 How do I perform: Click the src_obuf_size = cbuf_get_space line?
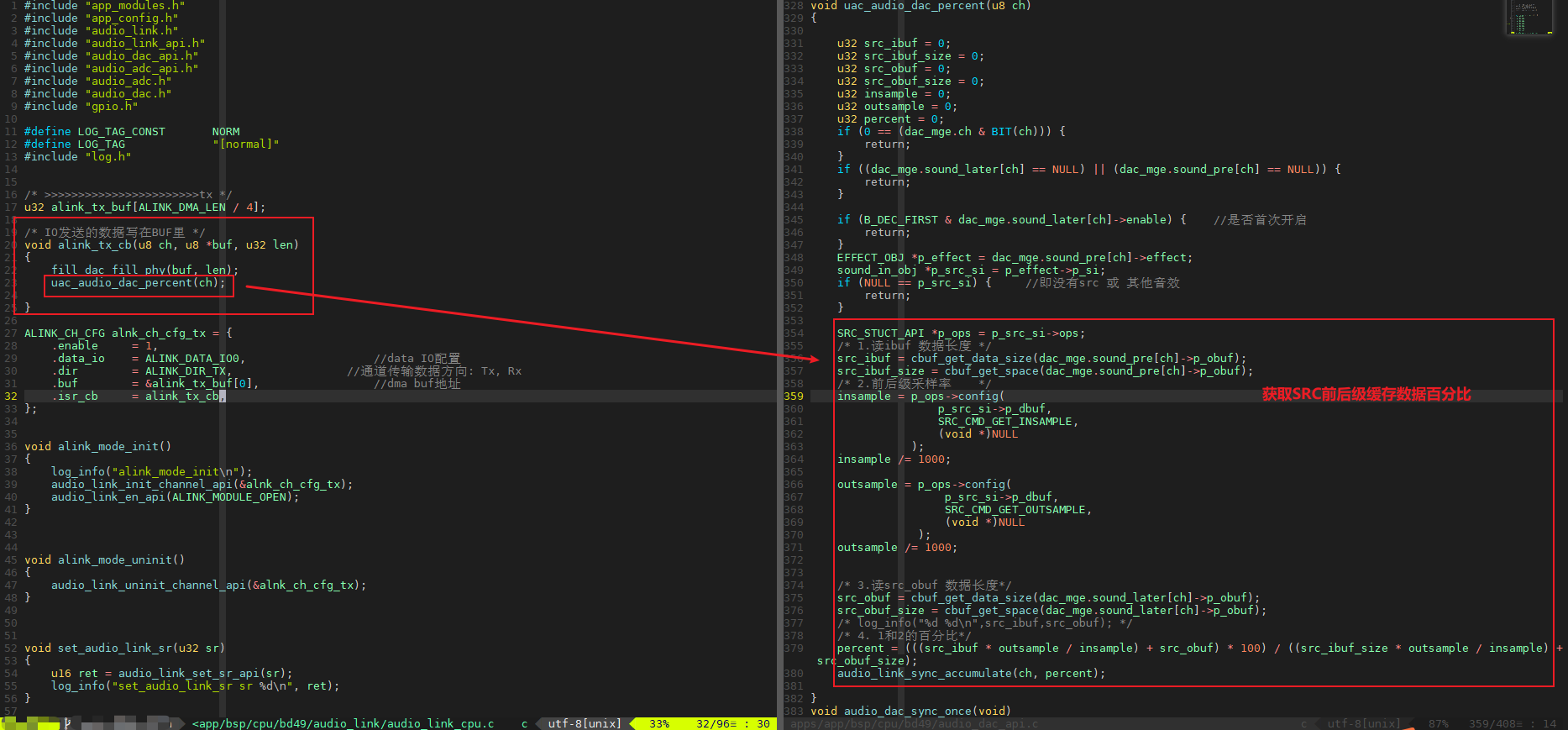(1052, 610)
